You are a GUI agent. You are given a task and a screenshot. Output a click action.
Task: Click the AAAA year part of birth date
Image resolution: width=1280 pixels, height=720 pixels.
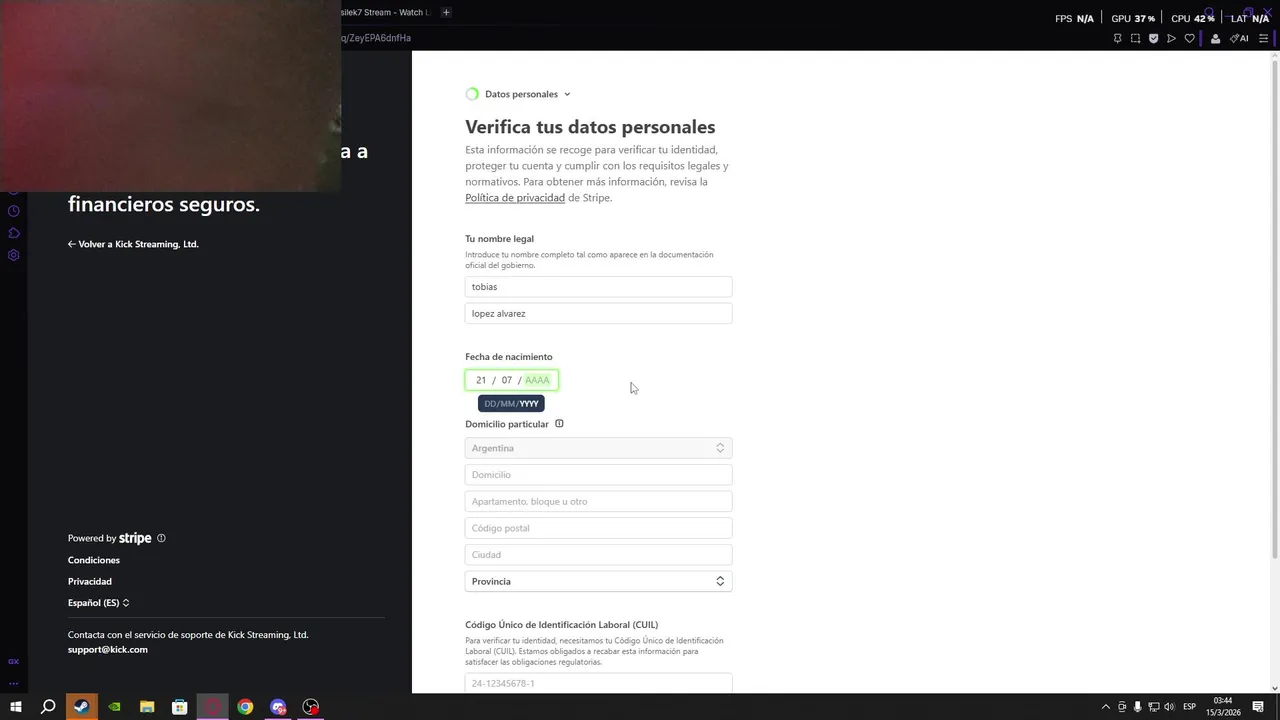[x=537, y=380]
